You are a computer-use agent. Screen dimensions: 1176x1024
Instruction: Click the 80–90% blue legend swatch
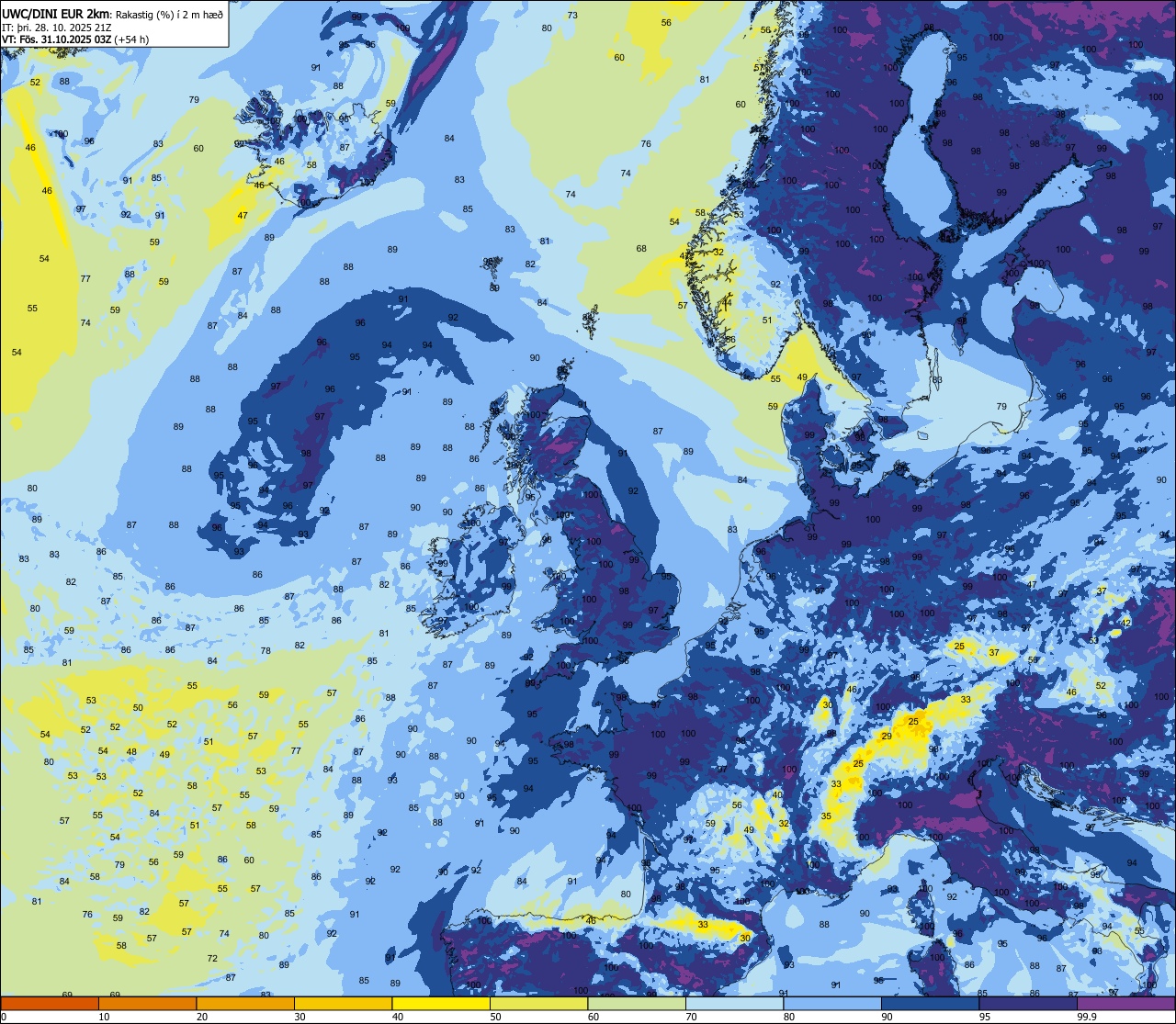pos(832,1003)
